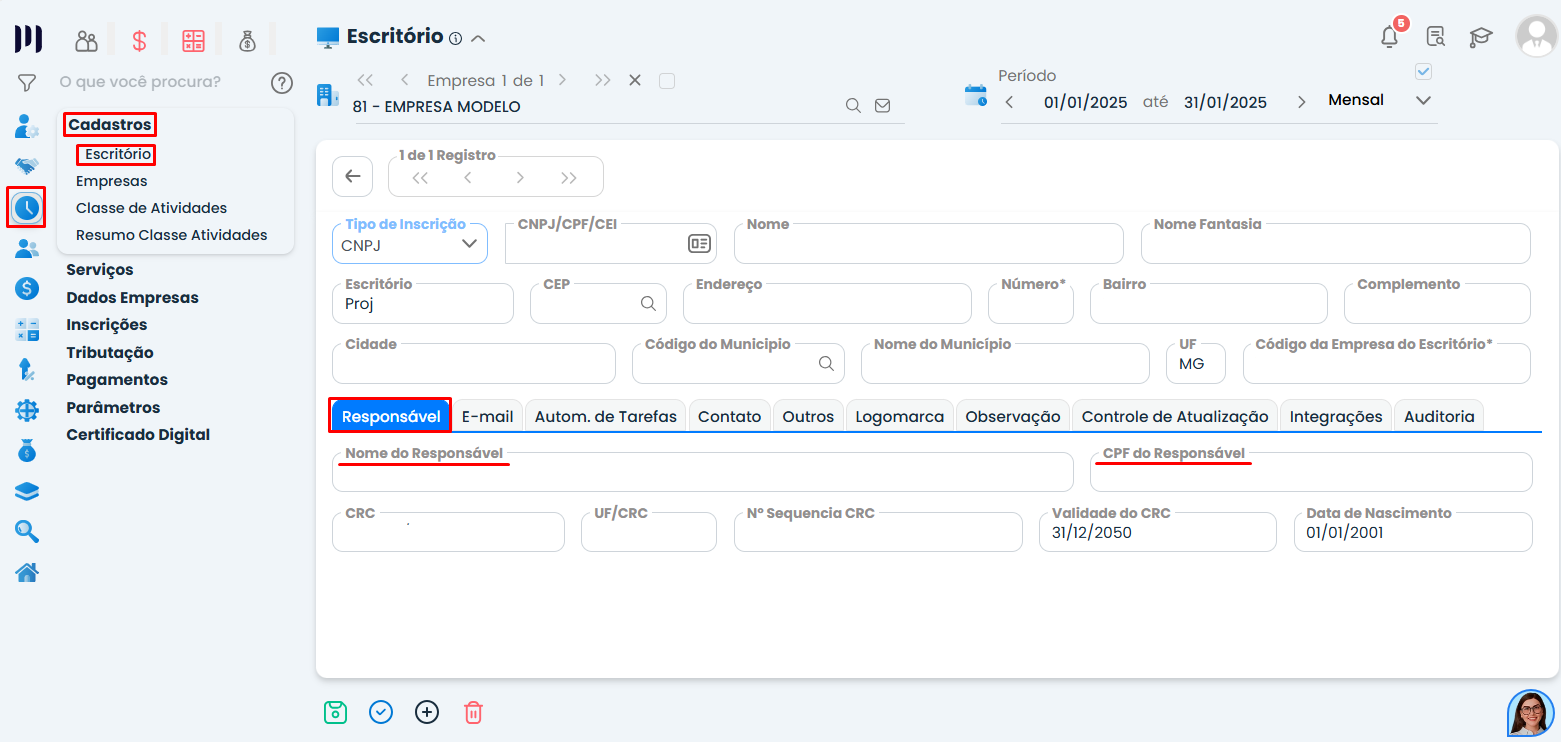Screen dimensions: 1561x742
Task: Go to the home sidebar icon
Action: (27, 572)
